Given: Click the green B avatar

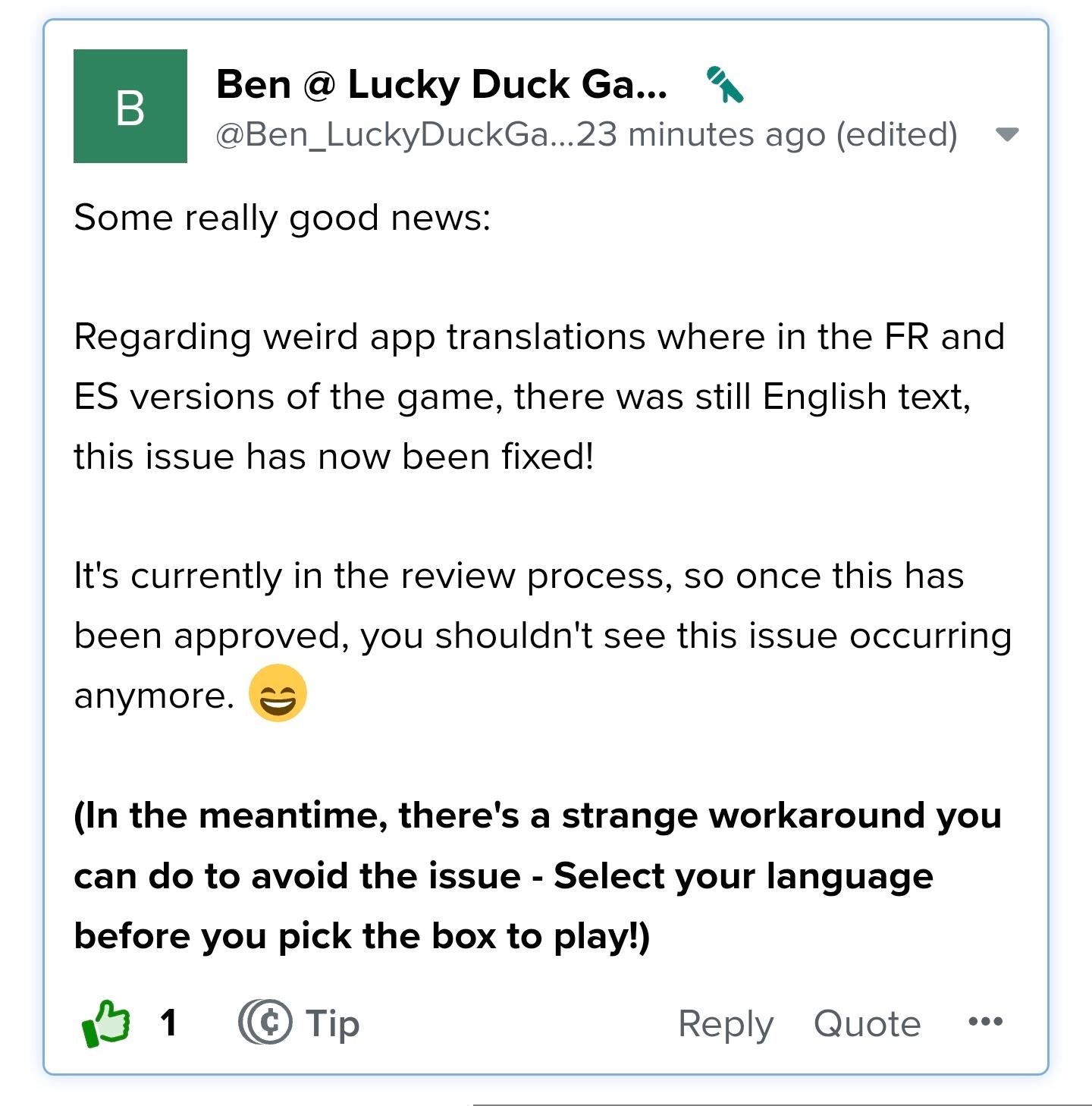Looking at the screenshot, I should click(x=130, y=106).
